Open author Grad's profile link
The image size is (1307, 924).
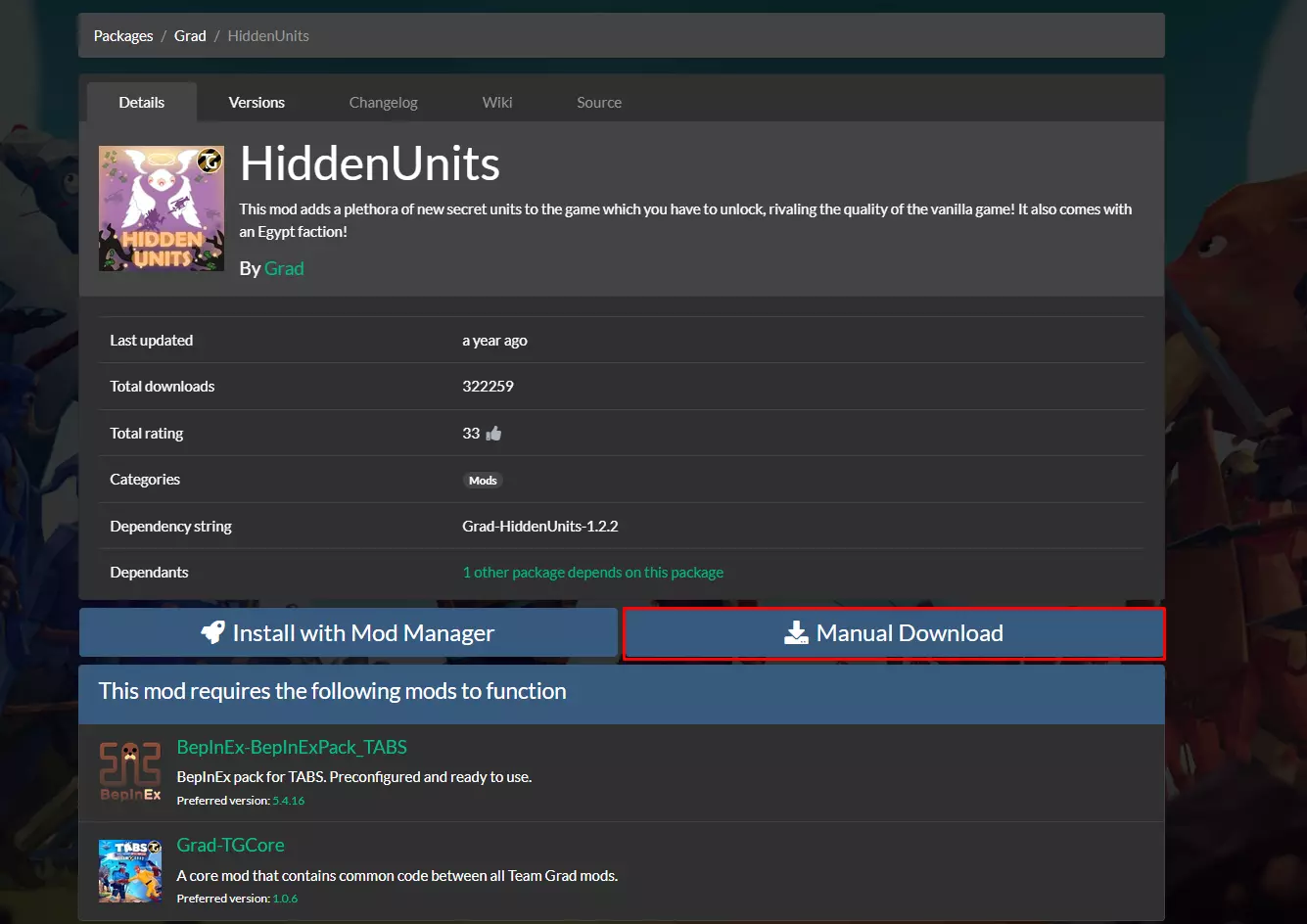(x=284, y=268)
